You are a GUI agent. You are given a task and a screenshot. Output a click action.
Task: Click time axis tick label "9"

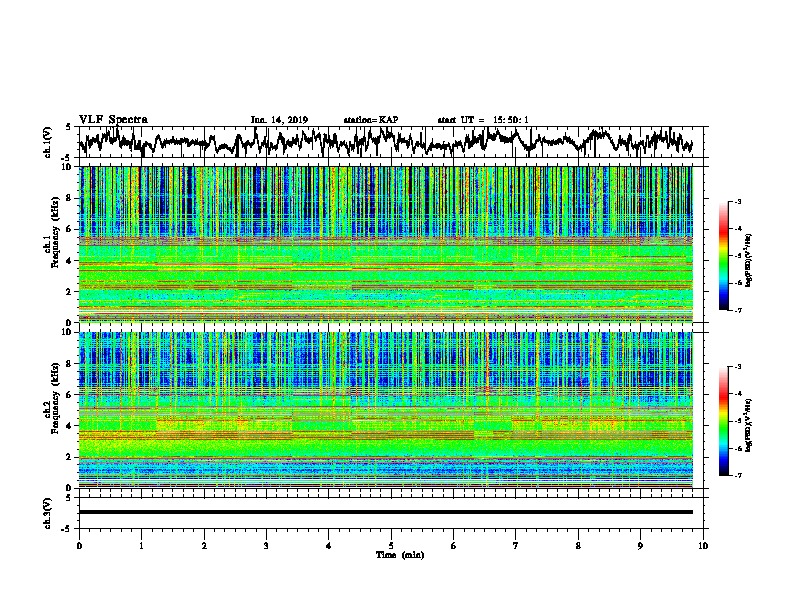(640, 546)
